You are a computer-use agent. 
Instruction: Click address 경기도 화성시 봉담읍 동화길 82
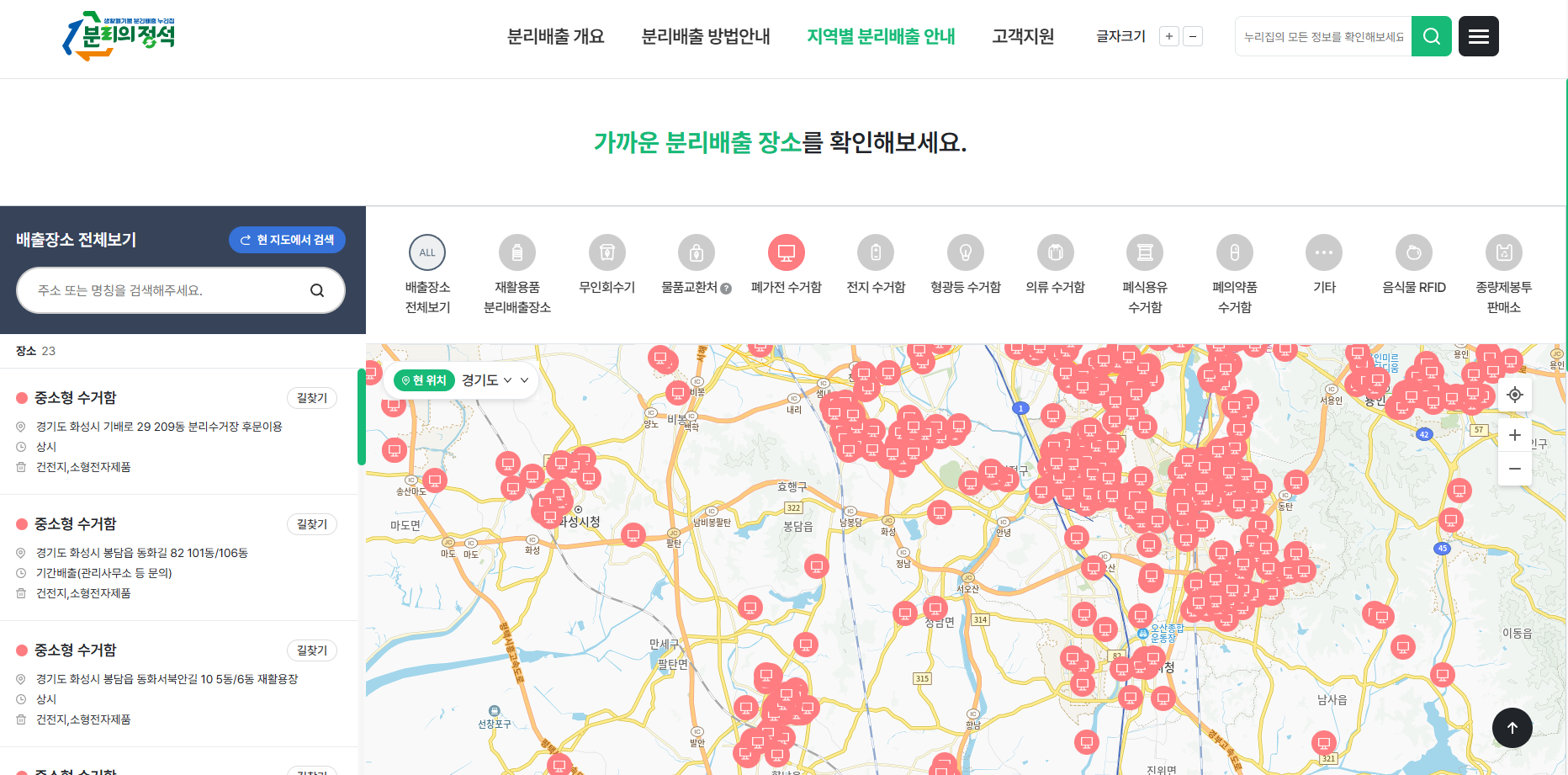point(142,553)
